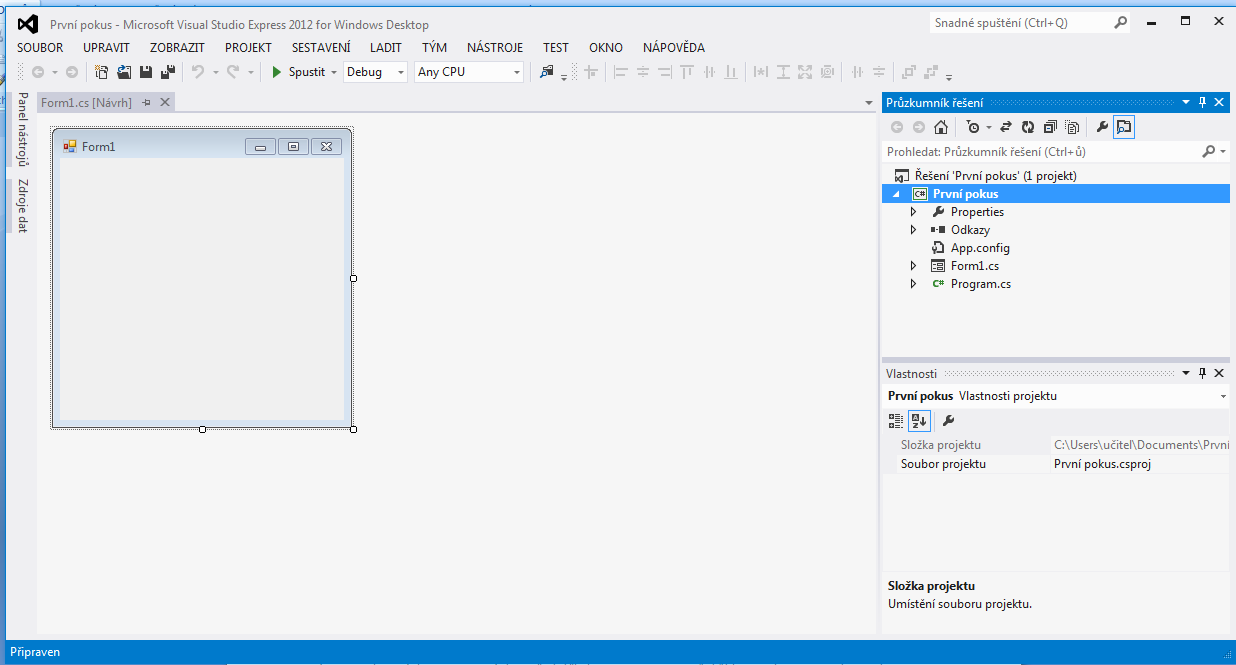The image size is (1236, 665).
Task: Click the Home icon in Průzkumník řešení
Action: 941,127
